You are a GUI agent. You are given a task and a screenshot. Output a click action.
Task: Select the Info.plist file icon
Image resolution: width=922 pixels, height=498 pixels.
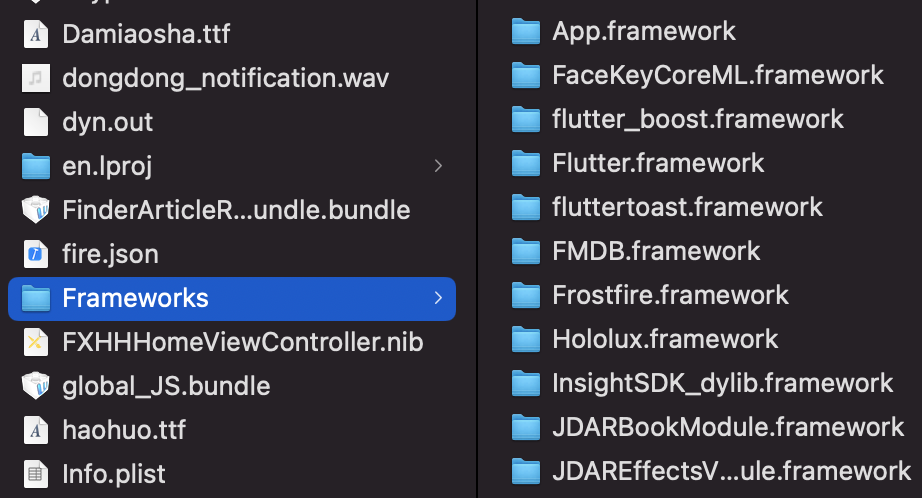[36, 474]
